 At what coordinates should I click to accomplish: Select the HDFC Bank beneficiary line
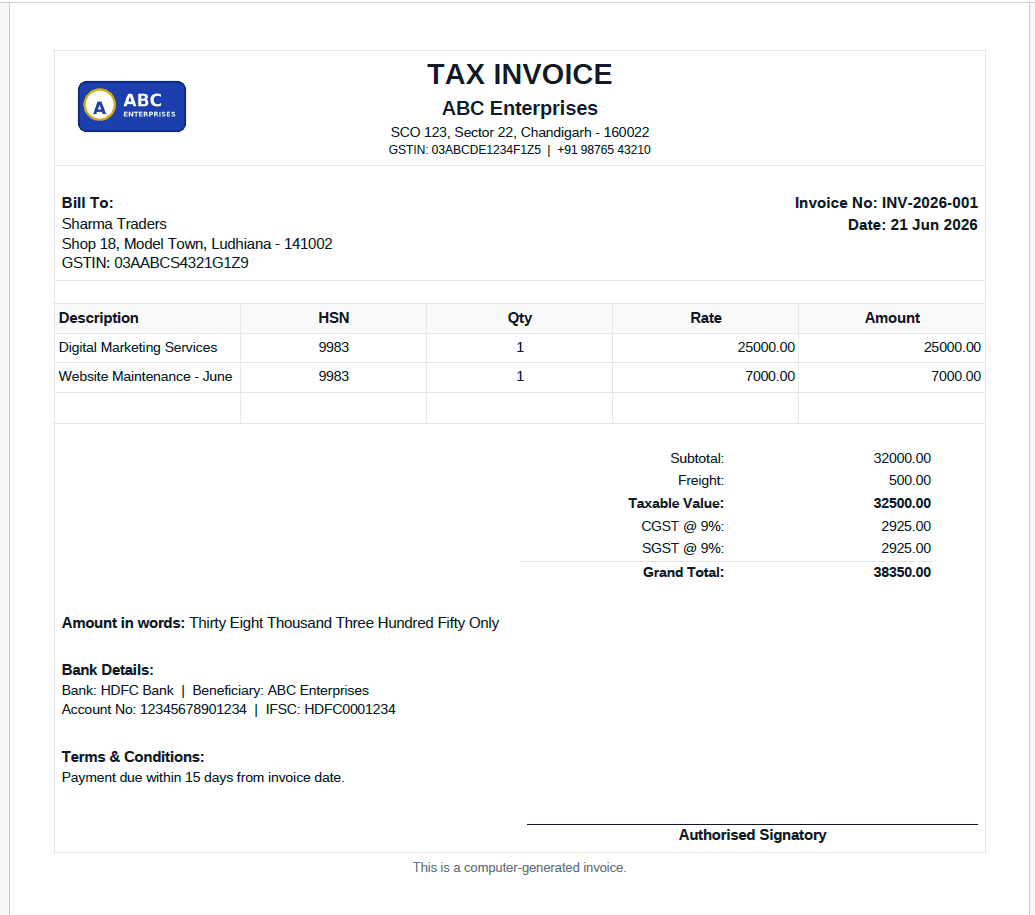(215, 691)
